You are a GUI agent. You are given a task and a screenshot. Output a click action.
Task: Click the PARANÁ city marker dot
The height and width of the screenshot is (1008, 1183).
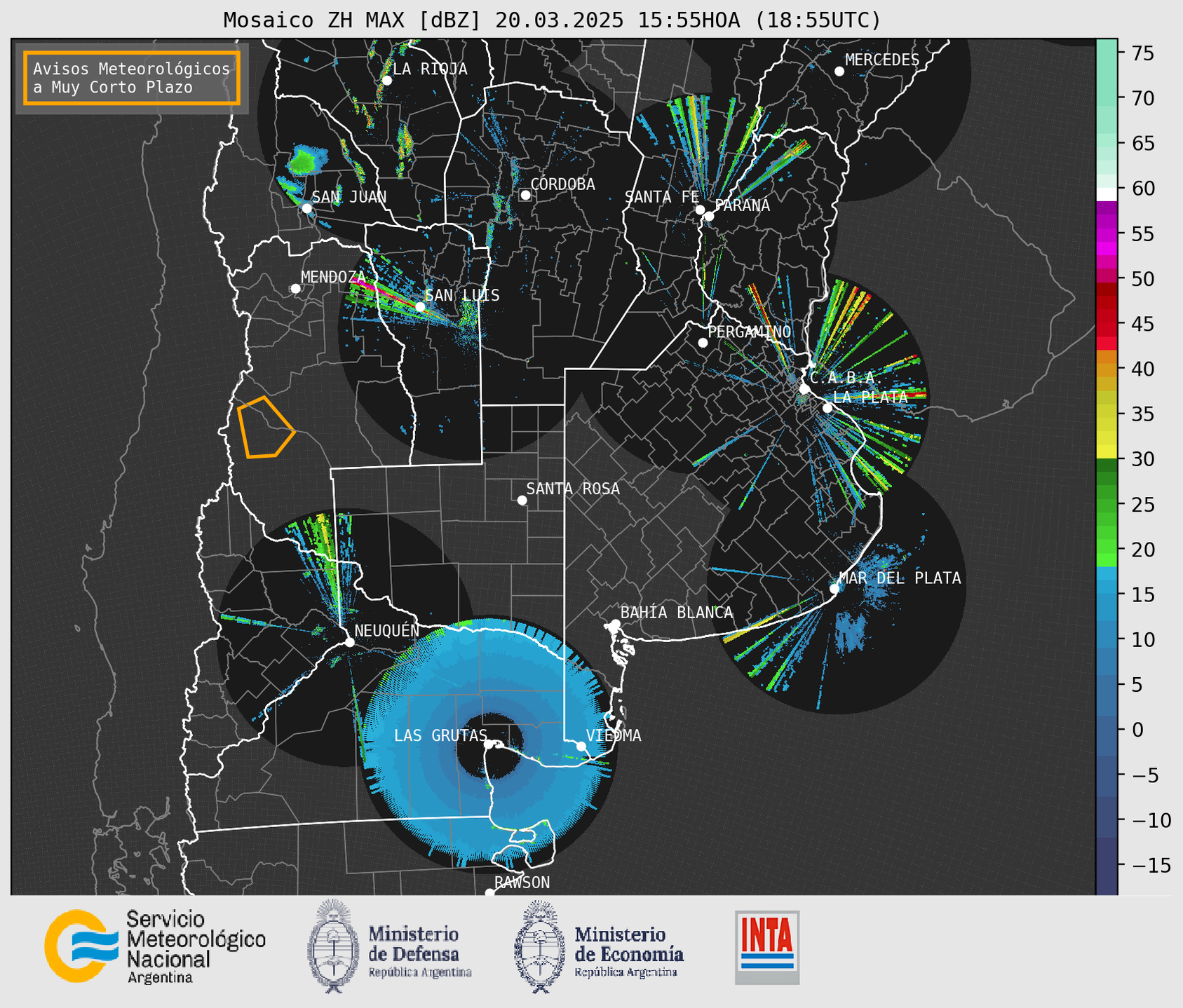pos(709,216)
